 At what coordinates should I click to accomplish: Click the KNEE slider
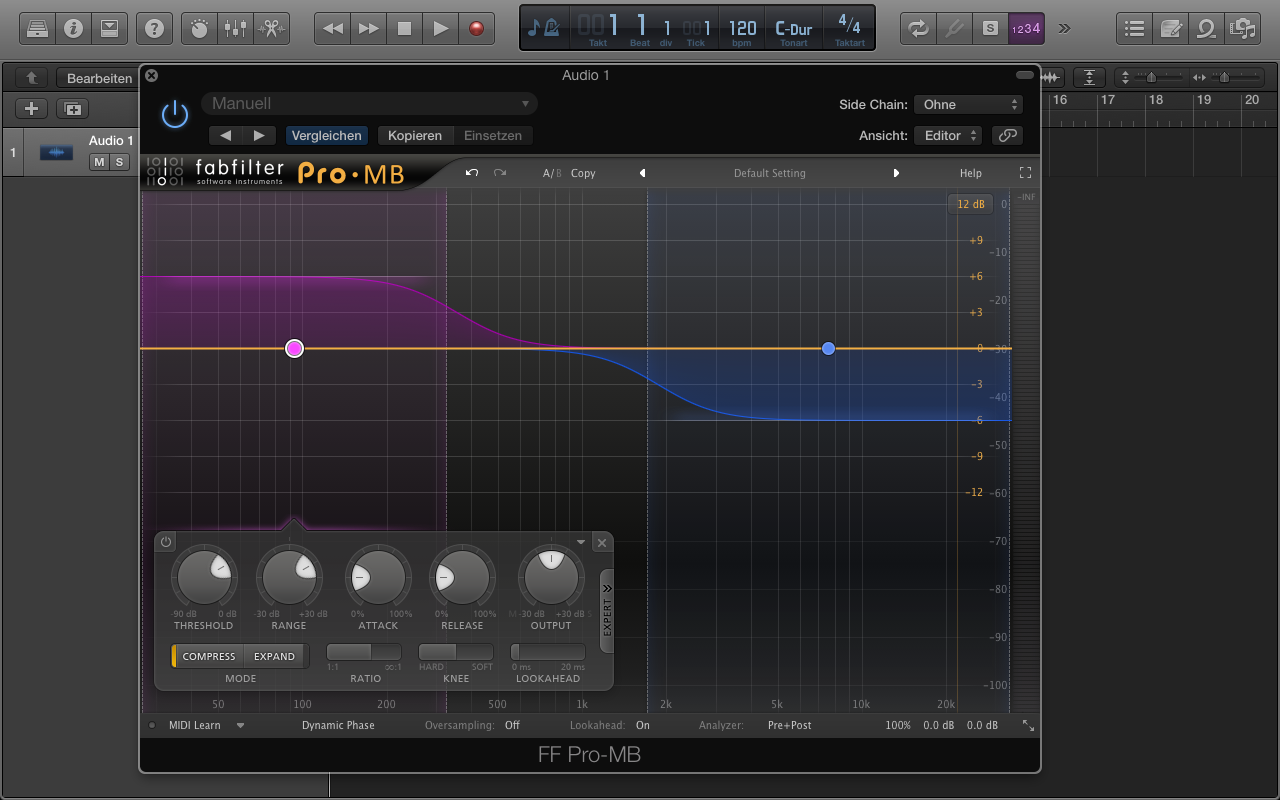click(455, 652)
